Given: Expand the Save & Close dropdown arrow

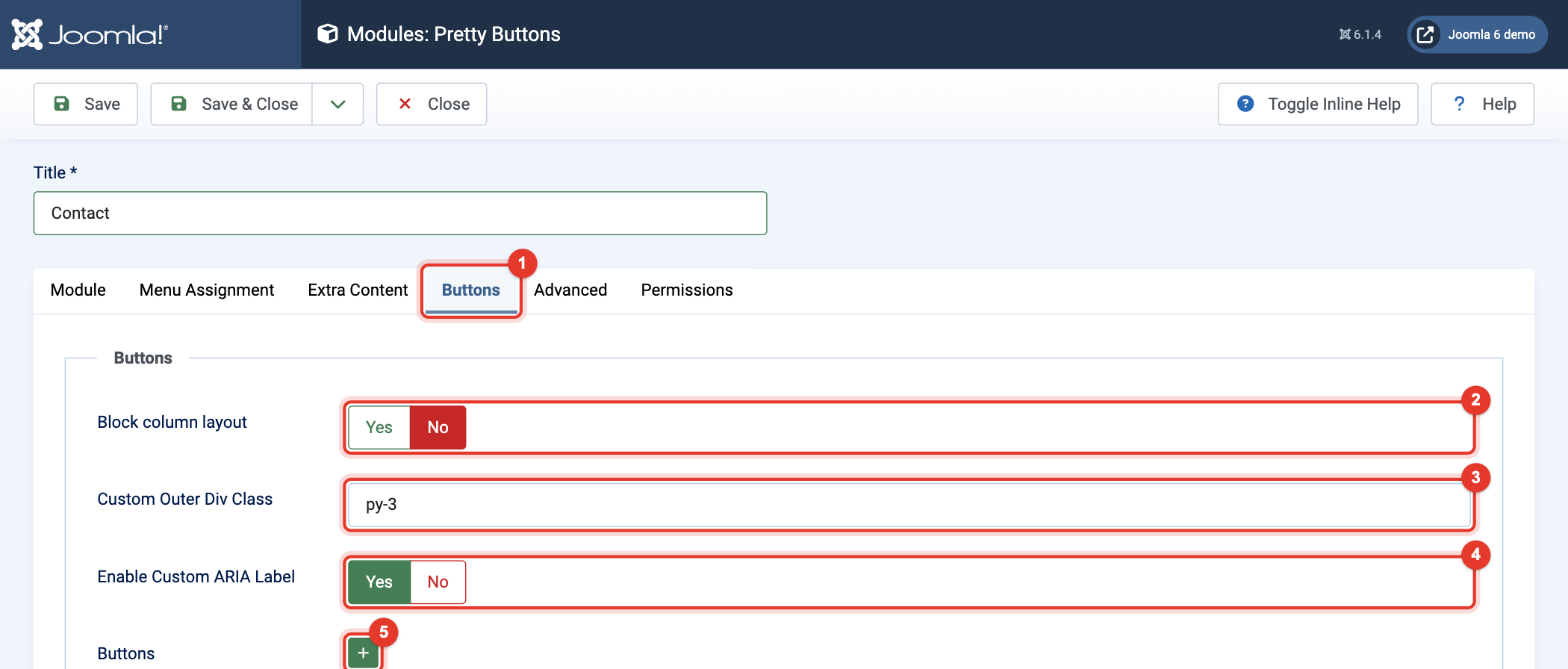Looking at the screenshot, I should pos(337,104).
